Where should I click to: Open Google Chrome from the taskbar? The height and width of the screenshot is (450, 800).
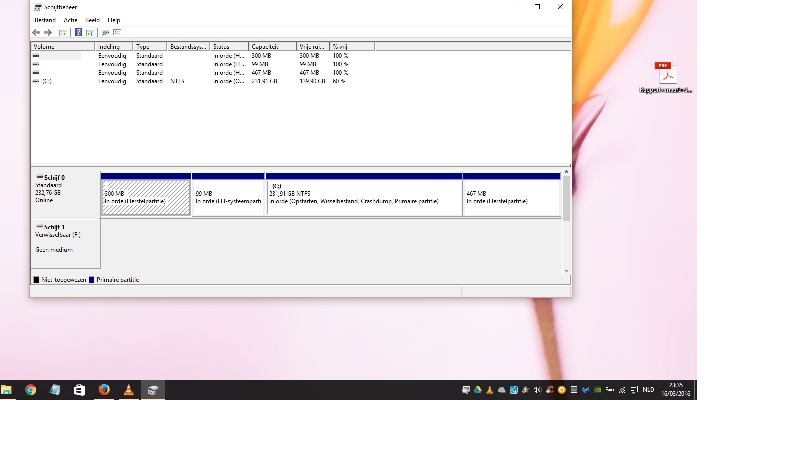31,390
